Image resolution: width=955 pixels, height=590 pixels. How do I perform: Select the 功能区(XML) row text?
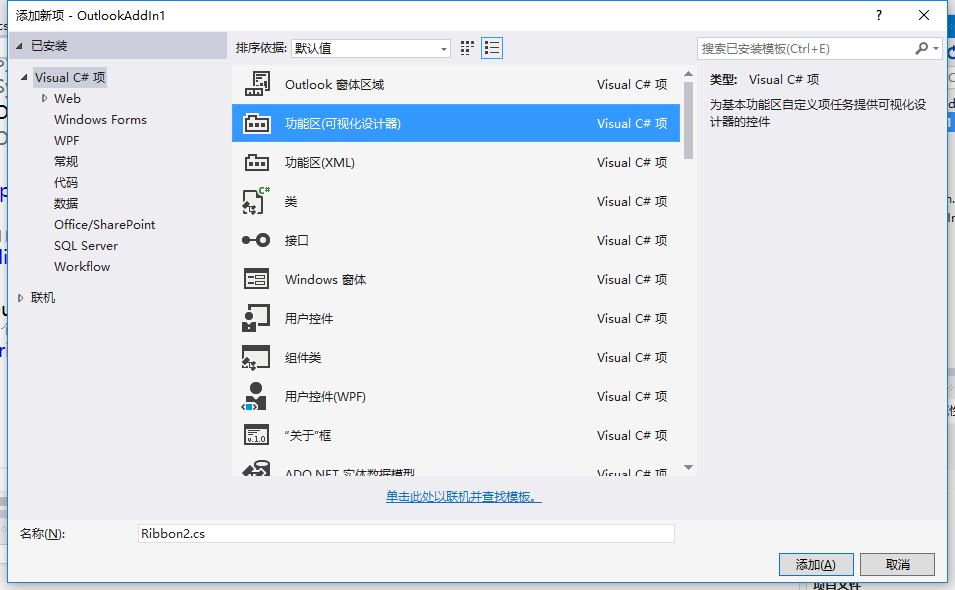tap(320, 163)
